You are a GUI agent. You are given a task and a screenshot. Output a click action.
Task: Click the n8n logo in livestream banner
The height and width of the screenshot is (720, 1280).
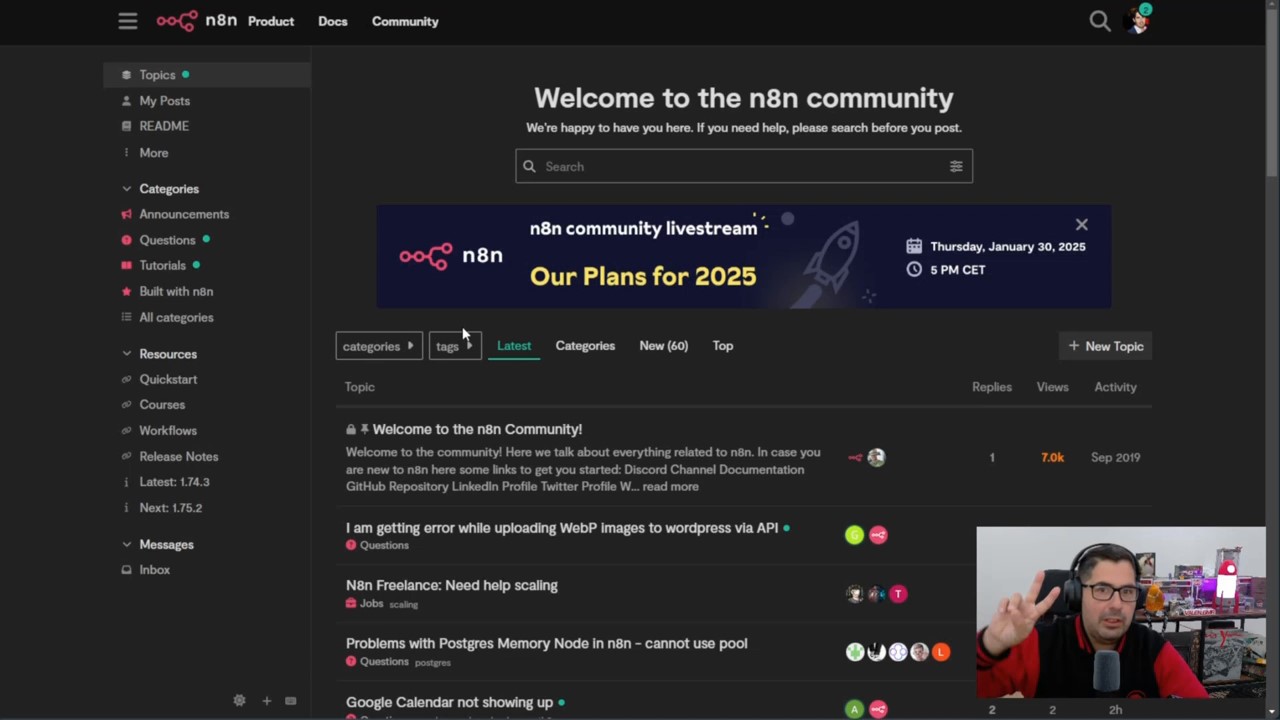451,256
